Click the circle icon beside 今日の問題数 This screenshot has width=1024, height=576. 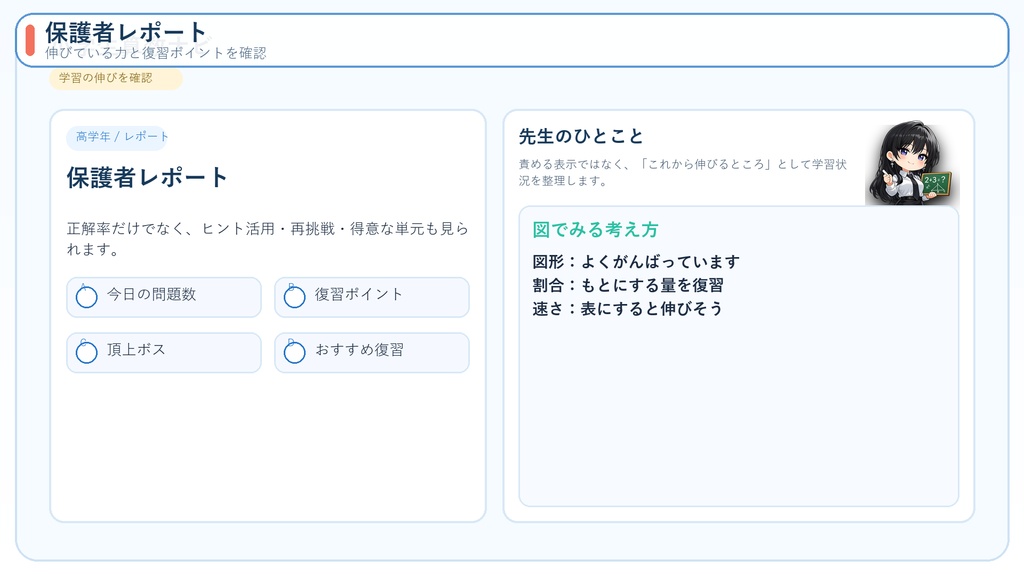(87, 297)
